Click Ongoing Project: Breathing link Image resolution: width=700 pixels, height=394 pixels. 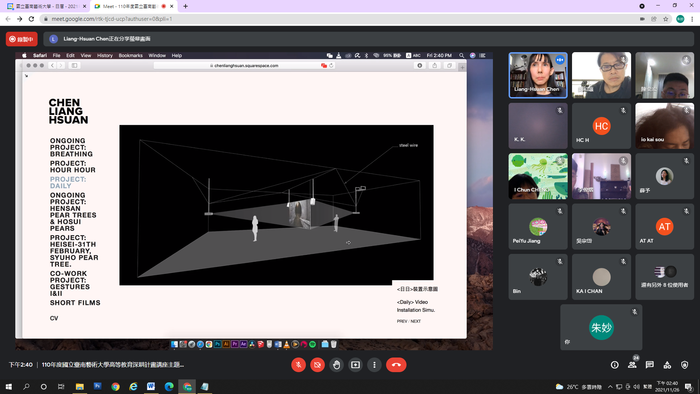tap(71, 147)
